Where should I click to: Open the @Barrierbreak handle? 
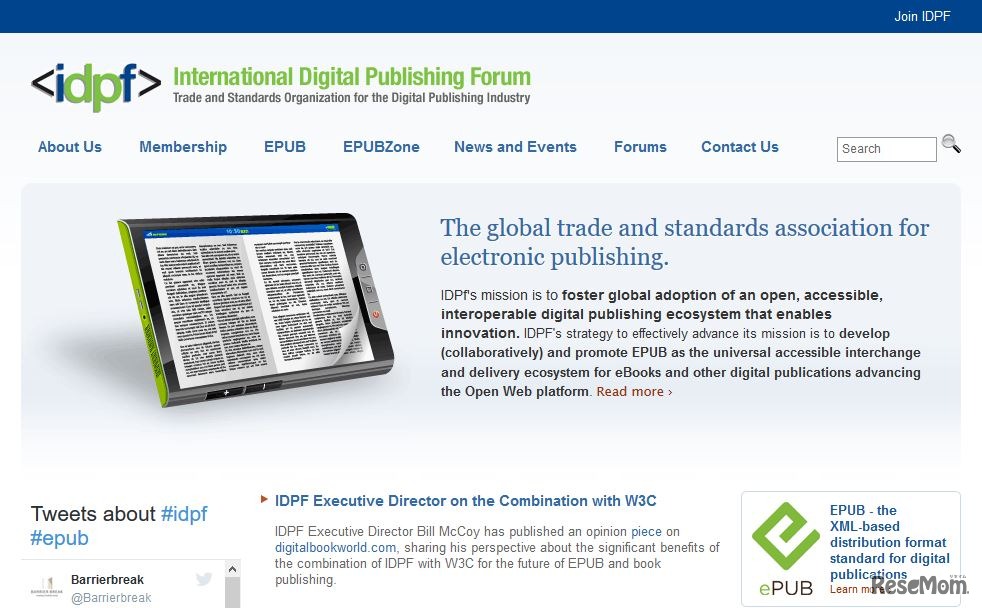click(x=111, y=598)
